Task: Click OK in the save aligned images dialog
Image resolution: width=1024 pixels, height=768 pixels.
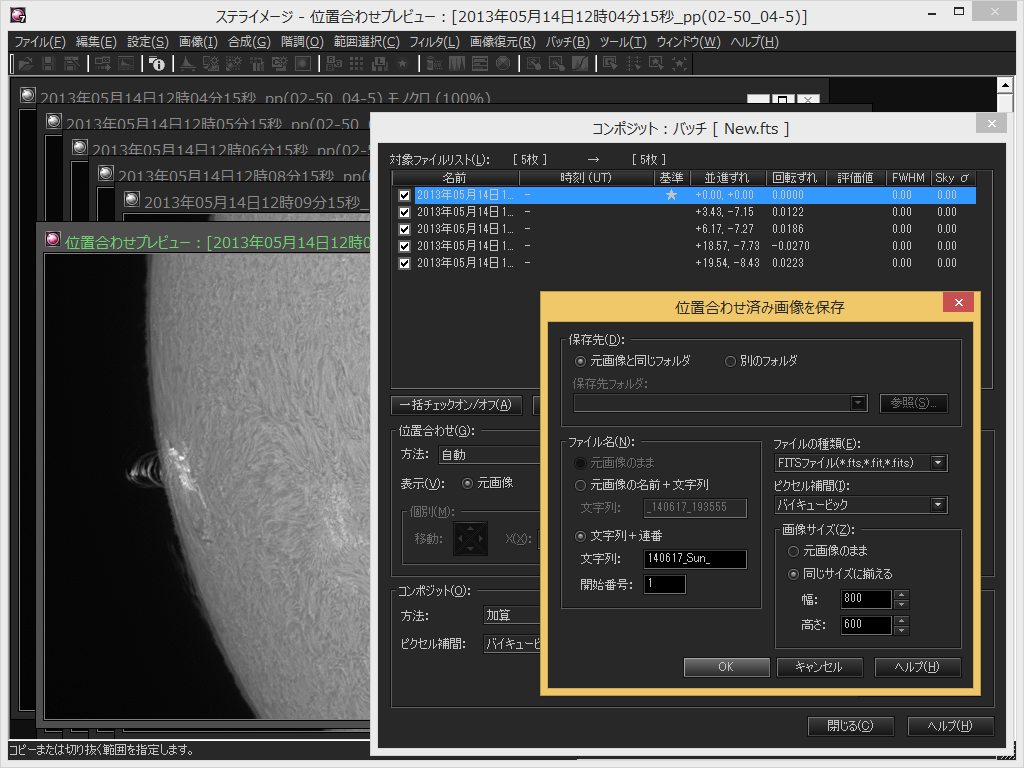Action: pos(726,667)
